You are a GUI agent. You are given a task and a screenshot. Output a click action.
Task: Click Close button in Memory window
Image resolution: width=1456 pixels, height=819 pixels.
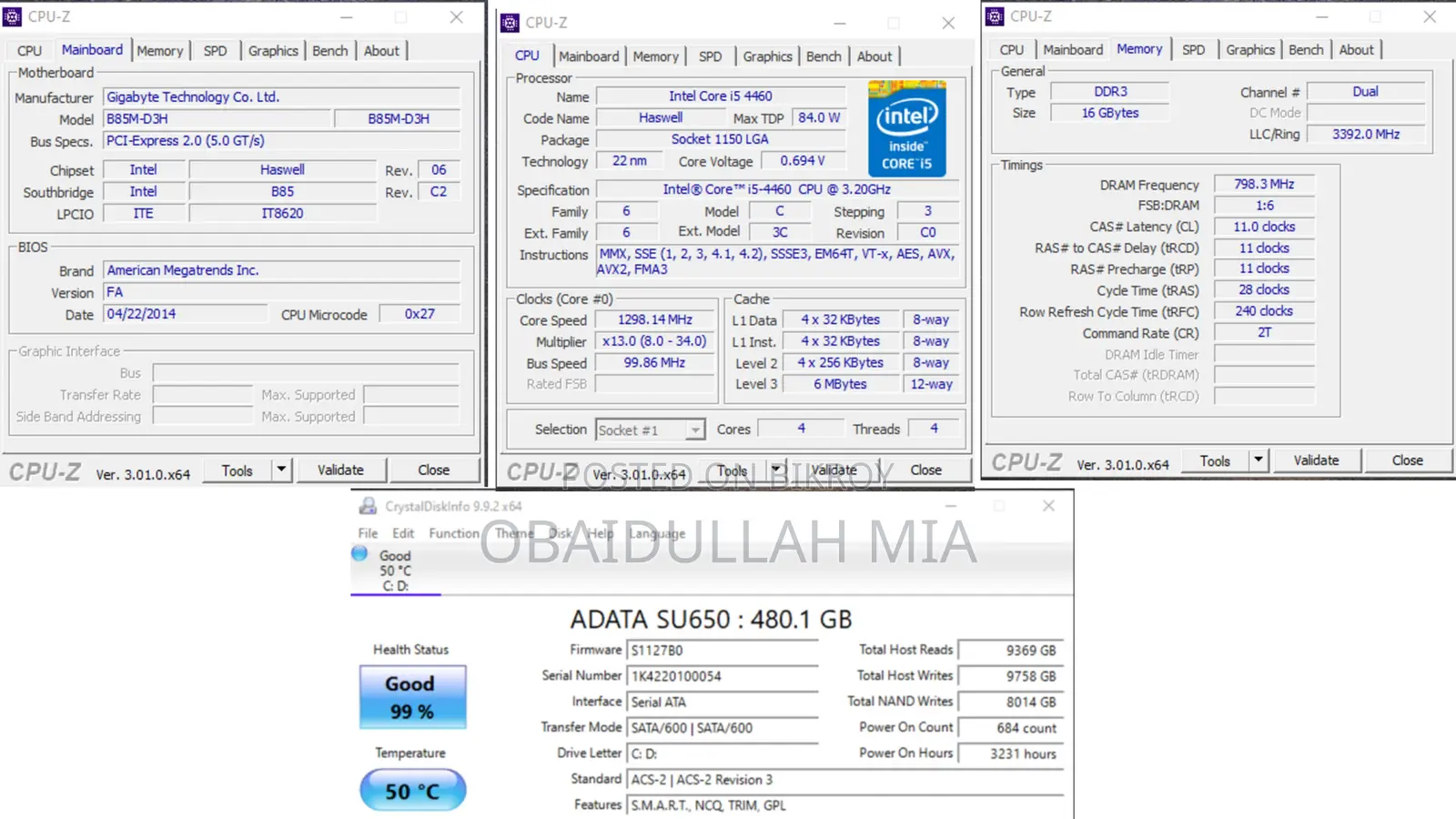1407,460
